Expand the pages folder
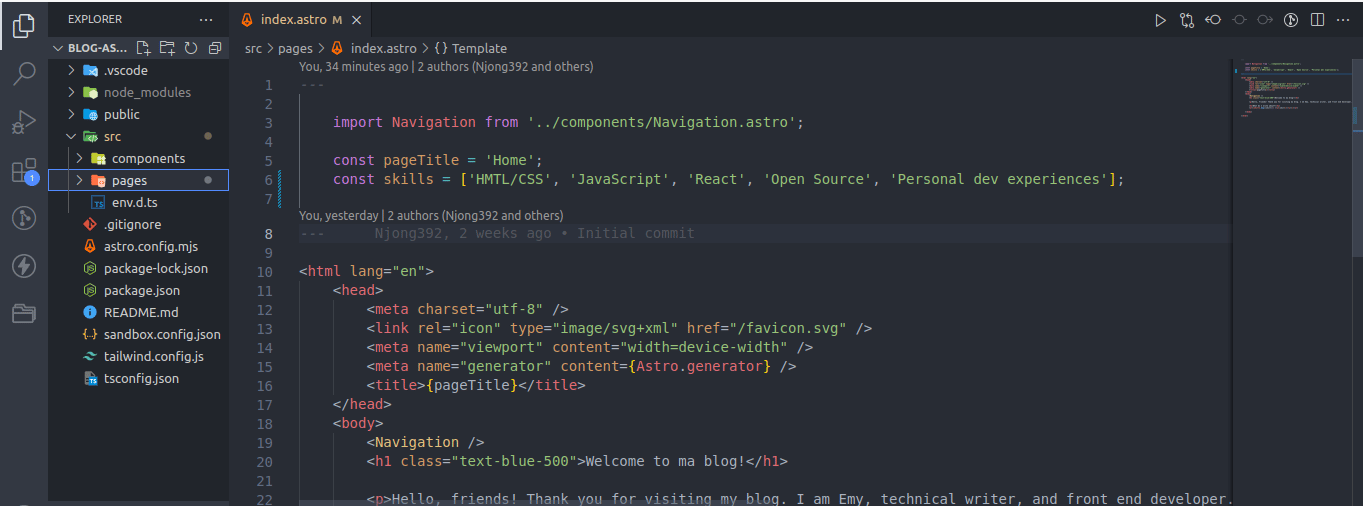The height and width of the screenshot is (506, 1363). (138, 180)
